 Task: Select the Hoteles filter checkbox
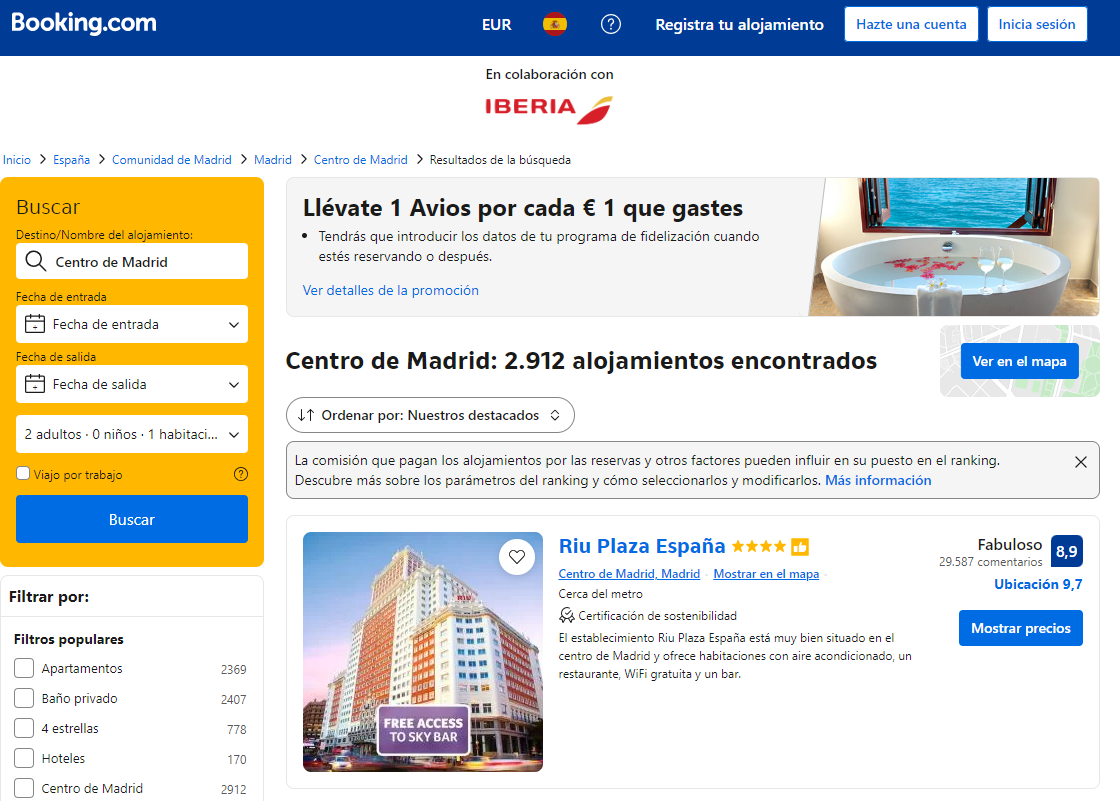tap(24, 758)
